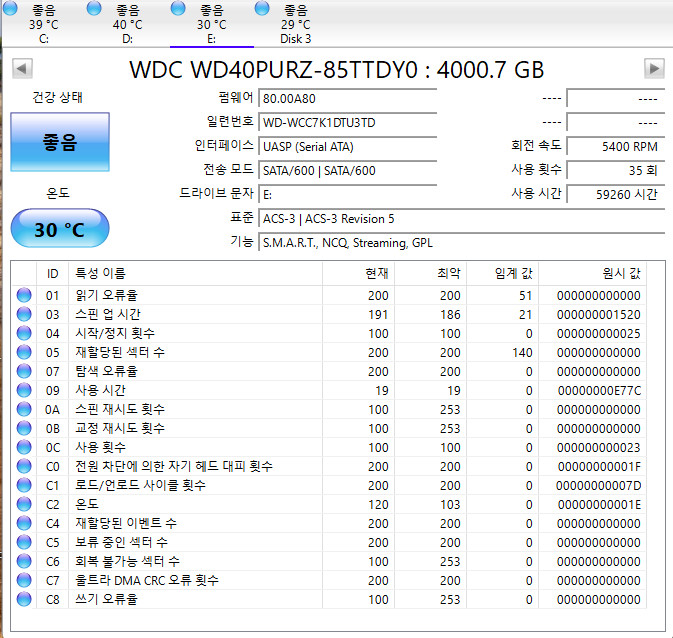This screenshot has height=638, width=673.
Task: Click status icon of row C2 온도
Action: [x=24, y=504]
